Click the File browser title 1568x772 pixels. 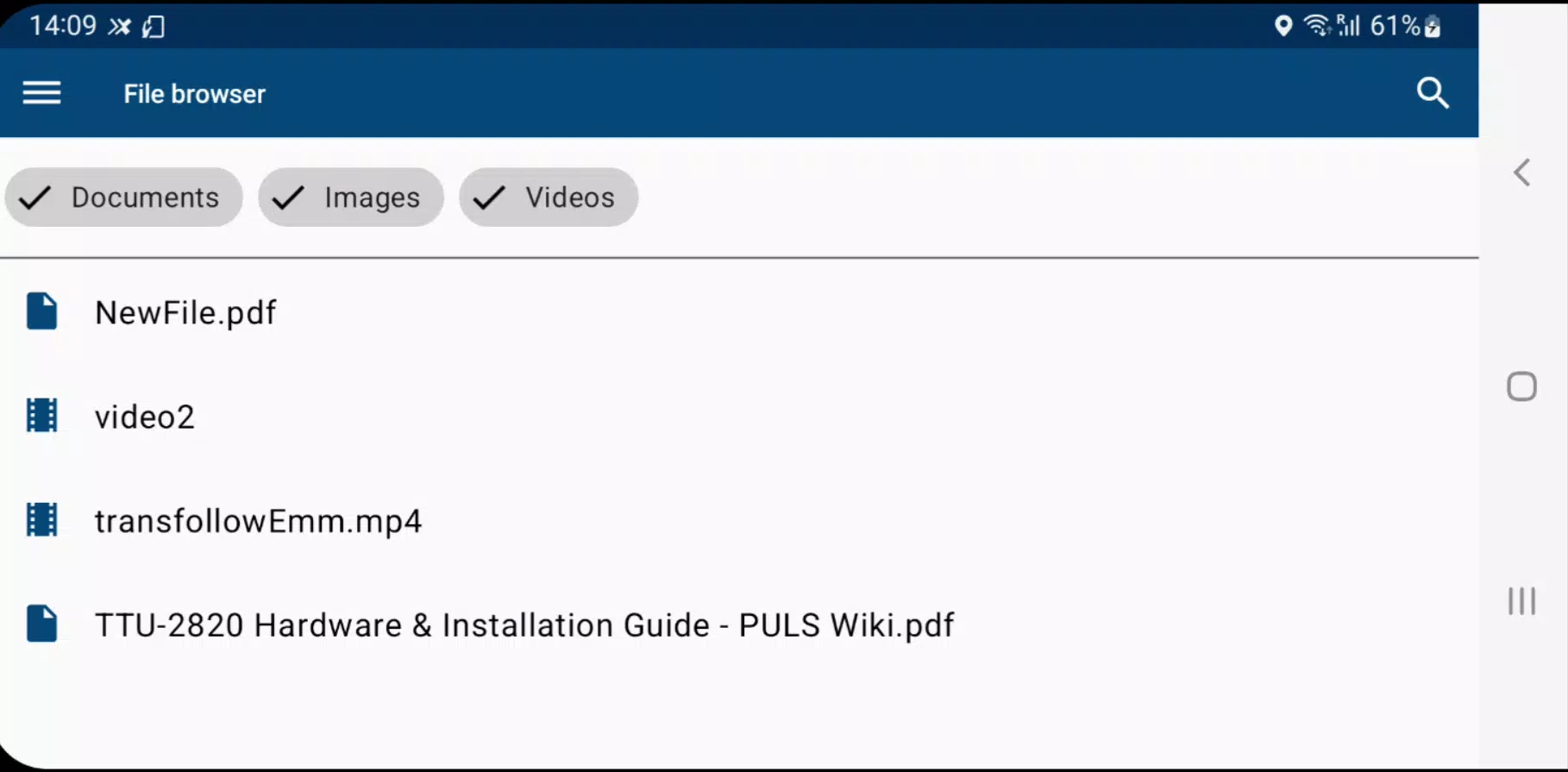click(194, 94)
